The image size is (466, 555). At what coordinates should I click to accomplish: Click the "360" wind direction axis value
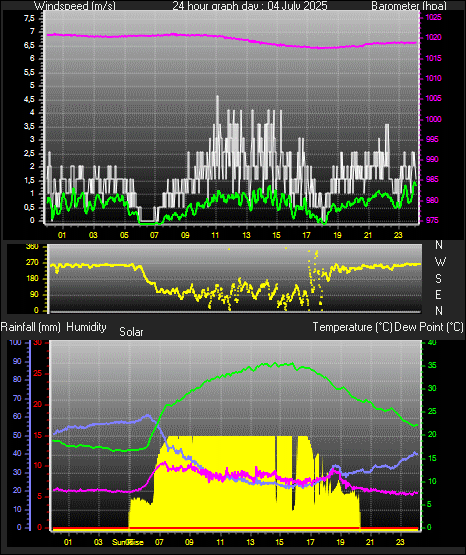pos(33,247)
